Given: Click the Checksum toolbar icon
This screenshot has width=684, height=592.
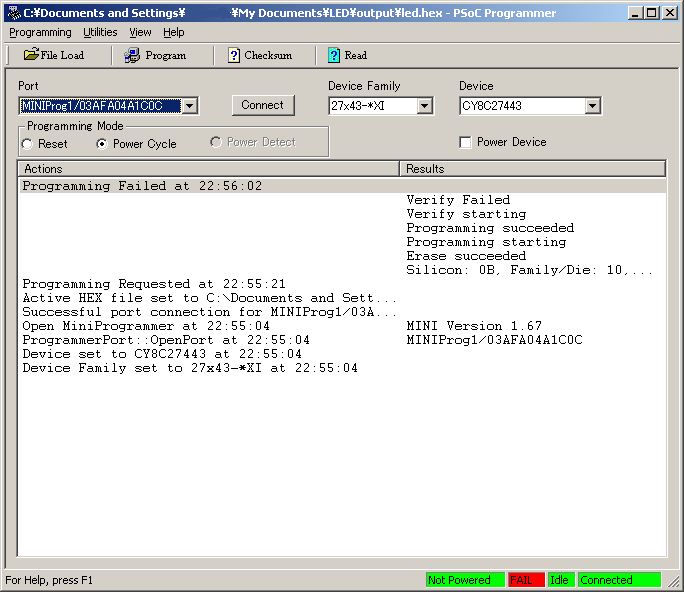Looking at the screenshot, I should coord(233,55).
